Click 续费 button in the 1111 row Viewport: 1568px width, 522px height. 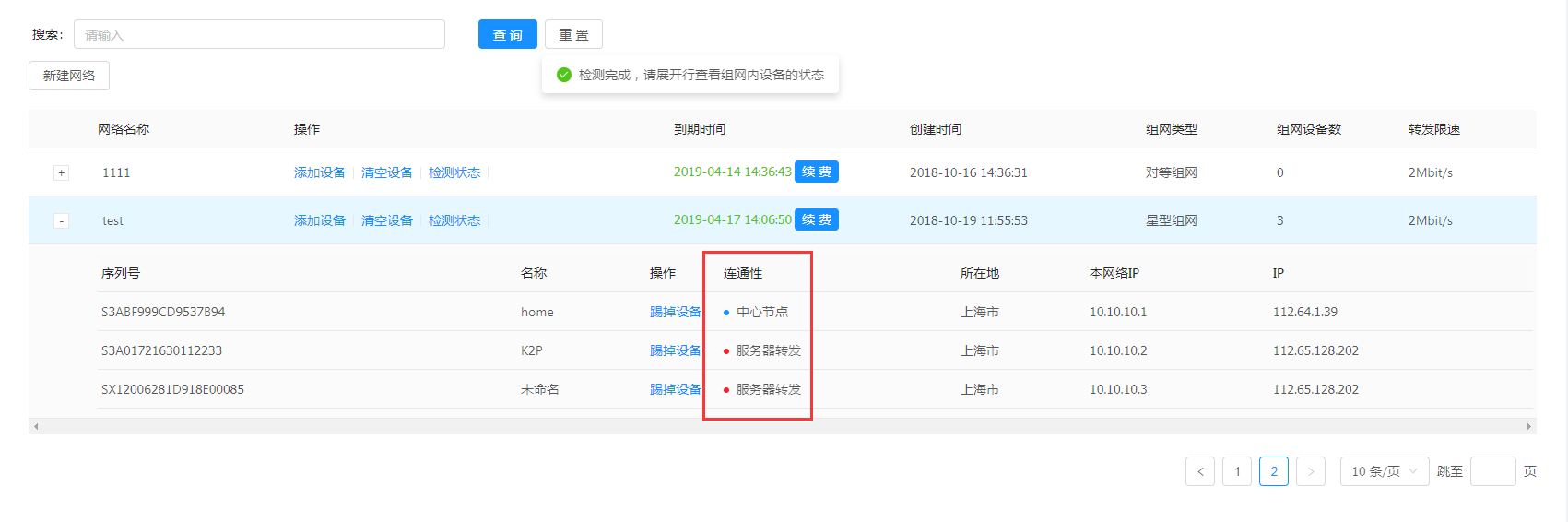817,172
